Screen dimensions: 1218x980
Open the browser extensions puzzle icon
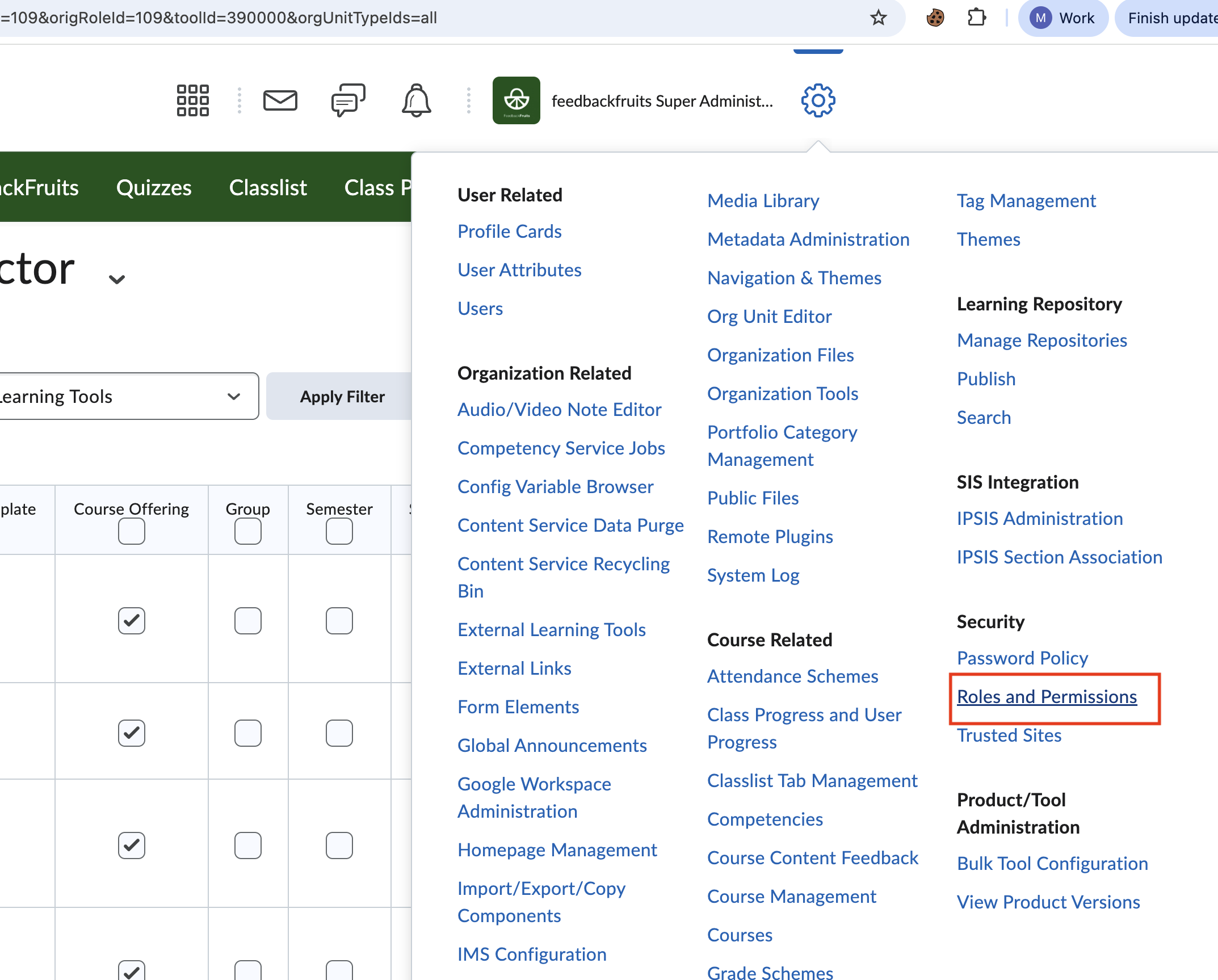tap(977, 18)
